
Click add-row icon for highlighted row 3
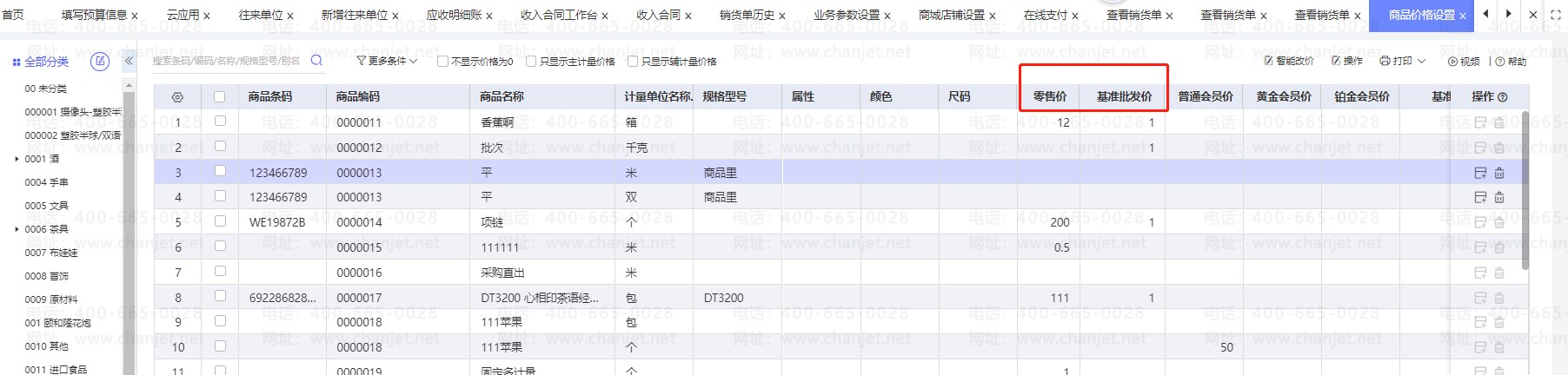1481,173
